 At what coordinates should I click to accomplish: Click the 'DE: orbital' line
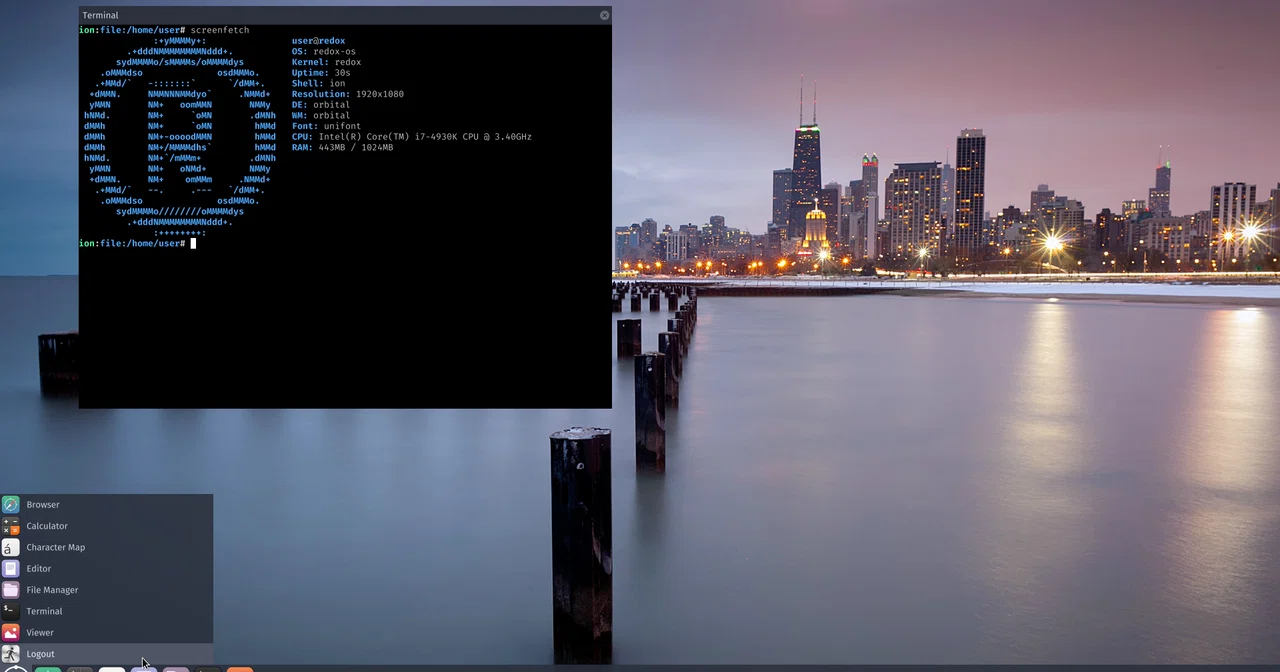point(321,105)
